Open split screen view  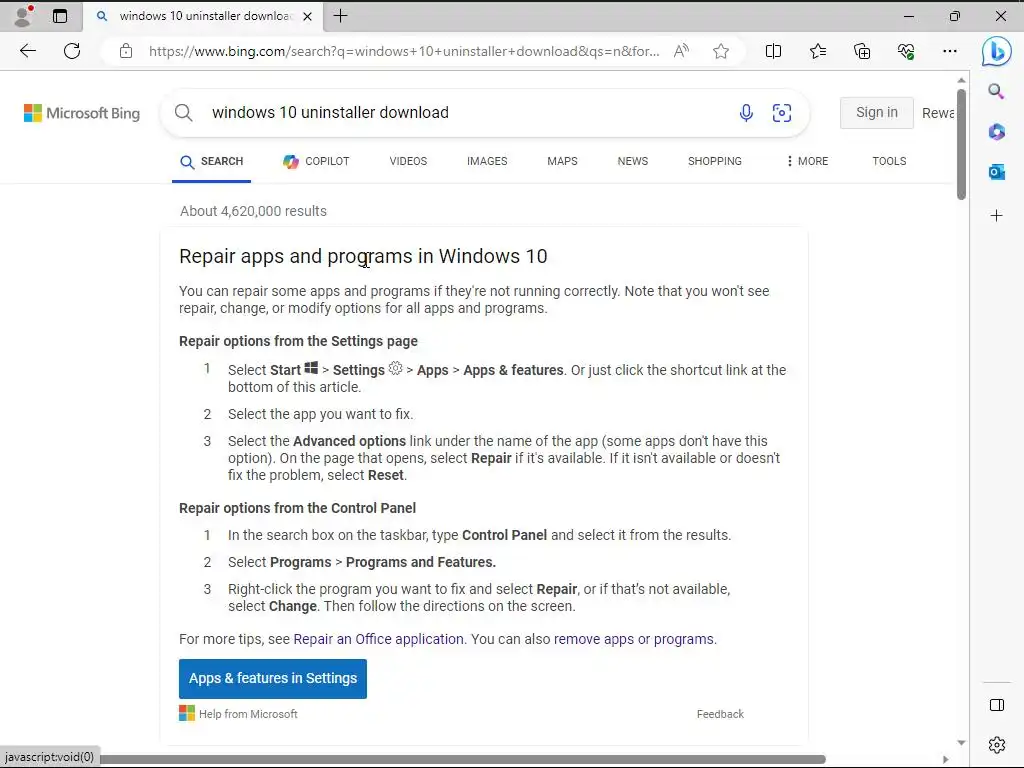click(x=773, y=51)
